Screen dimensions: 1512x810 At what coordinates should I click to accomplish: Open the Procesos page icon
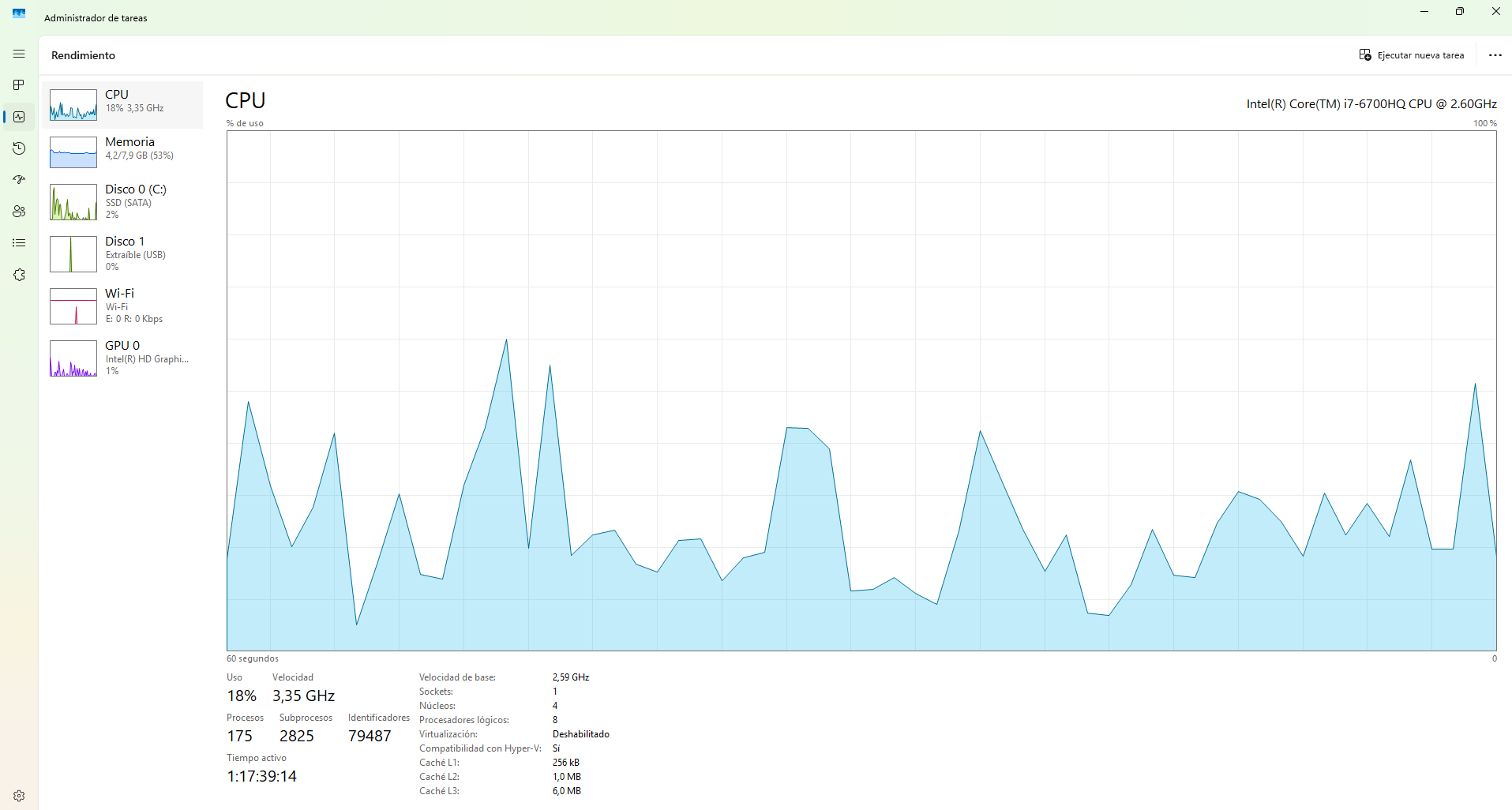pyautogui.click(x=19, y=85)
